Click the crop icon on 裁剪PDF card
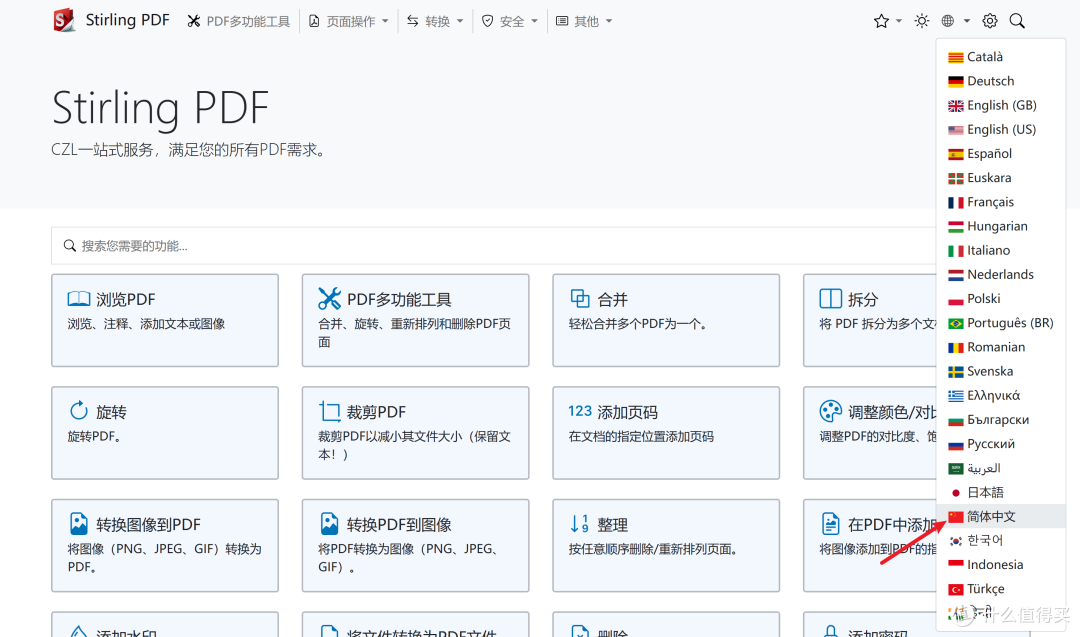The image size is (1080, 637). 329,411
